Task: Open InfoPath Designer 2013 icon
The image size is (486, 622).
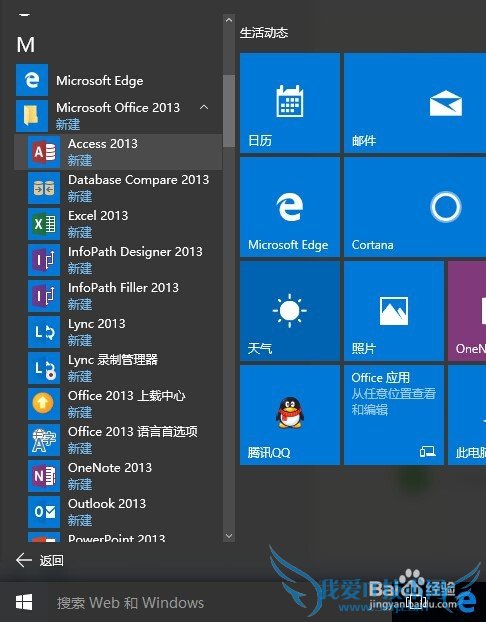Action: (x=44, y=260)
